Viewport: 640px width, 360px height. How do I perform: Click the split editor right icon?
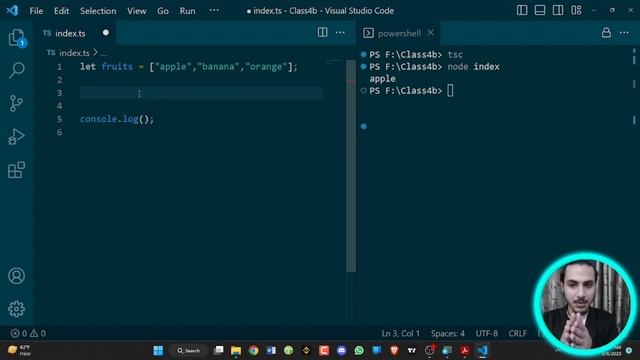coord(322,32)
